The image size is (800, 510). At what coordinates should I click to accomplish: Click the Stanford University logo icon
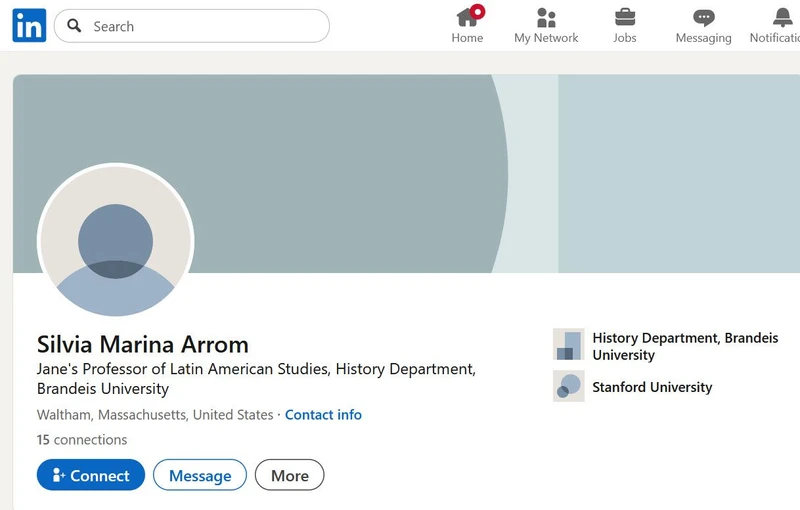[568, 386]
